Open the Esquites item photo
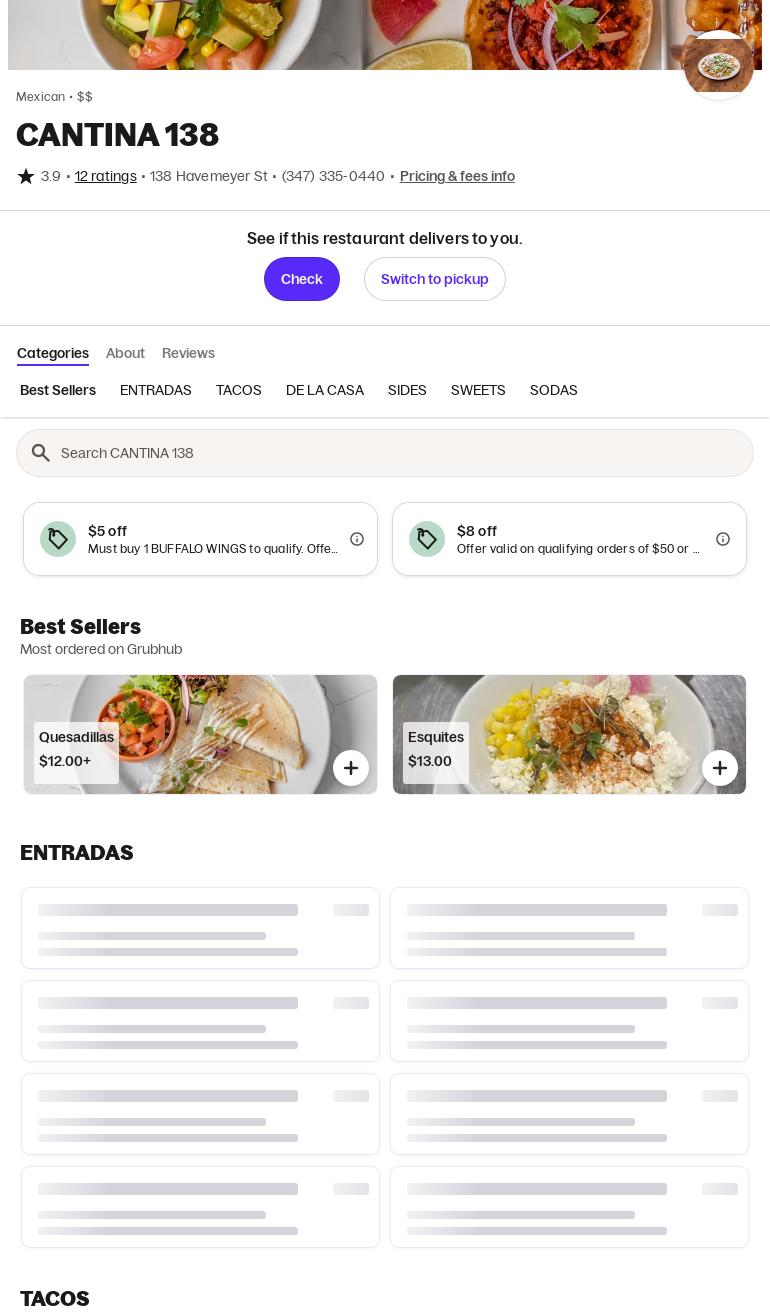 pos(570,734)
